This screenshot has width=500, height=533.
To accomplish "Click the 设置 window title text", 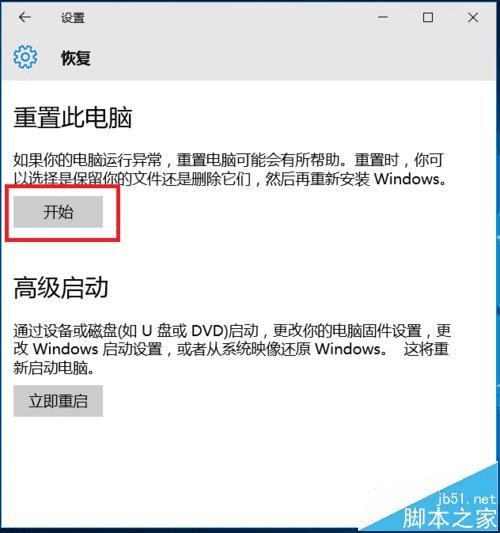I will tap(73, 18).
